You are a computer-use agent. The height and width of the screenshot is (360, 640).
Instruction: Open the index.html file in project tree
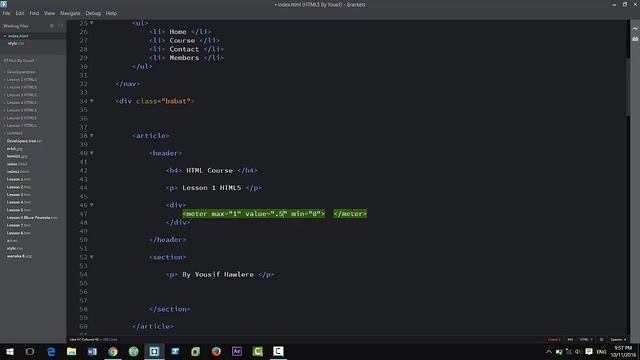click(x=17, y=164)
